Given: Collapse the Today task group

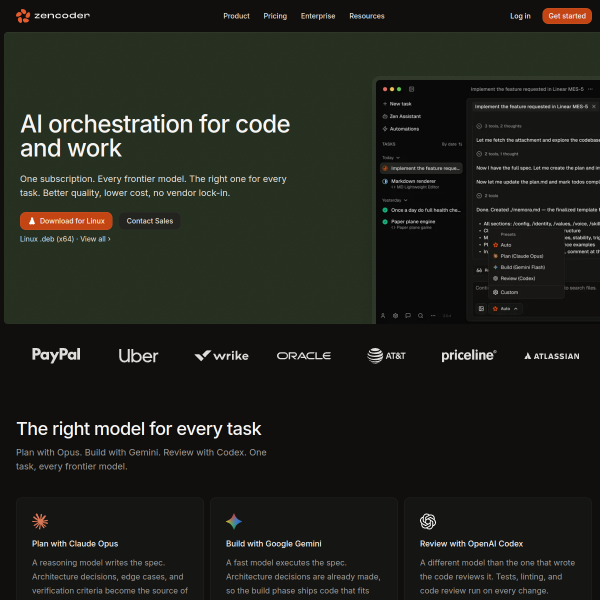Looking at the screenshot, I should tap(391, 158).
